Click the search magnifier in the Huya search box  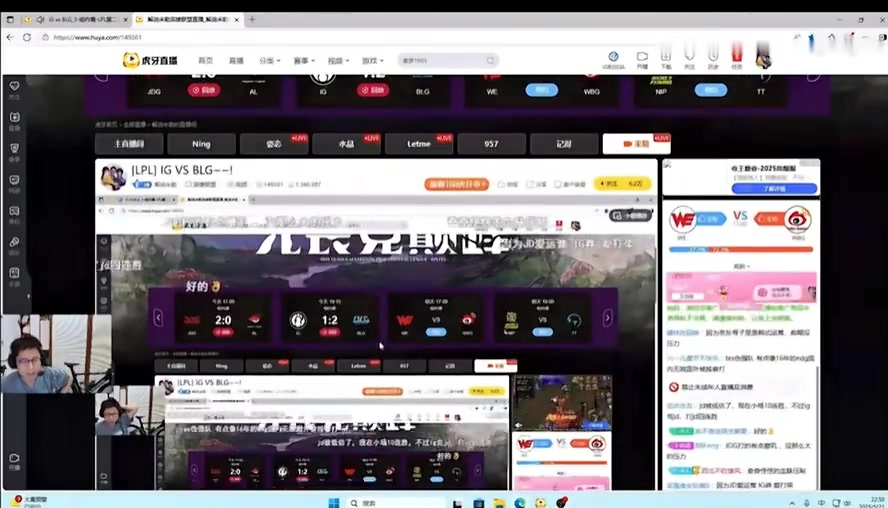click(x=490, y=60)
